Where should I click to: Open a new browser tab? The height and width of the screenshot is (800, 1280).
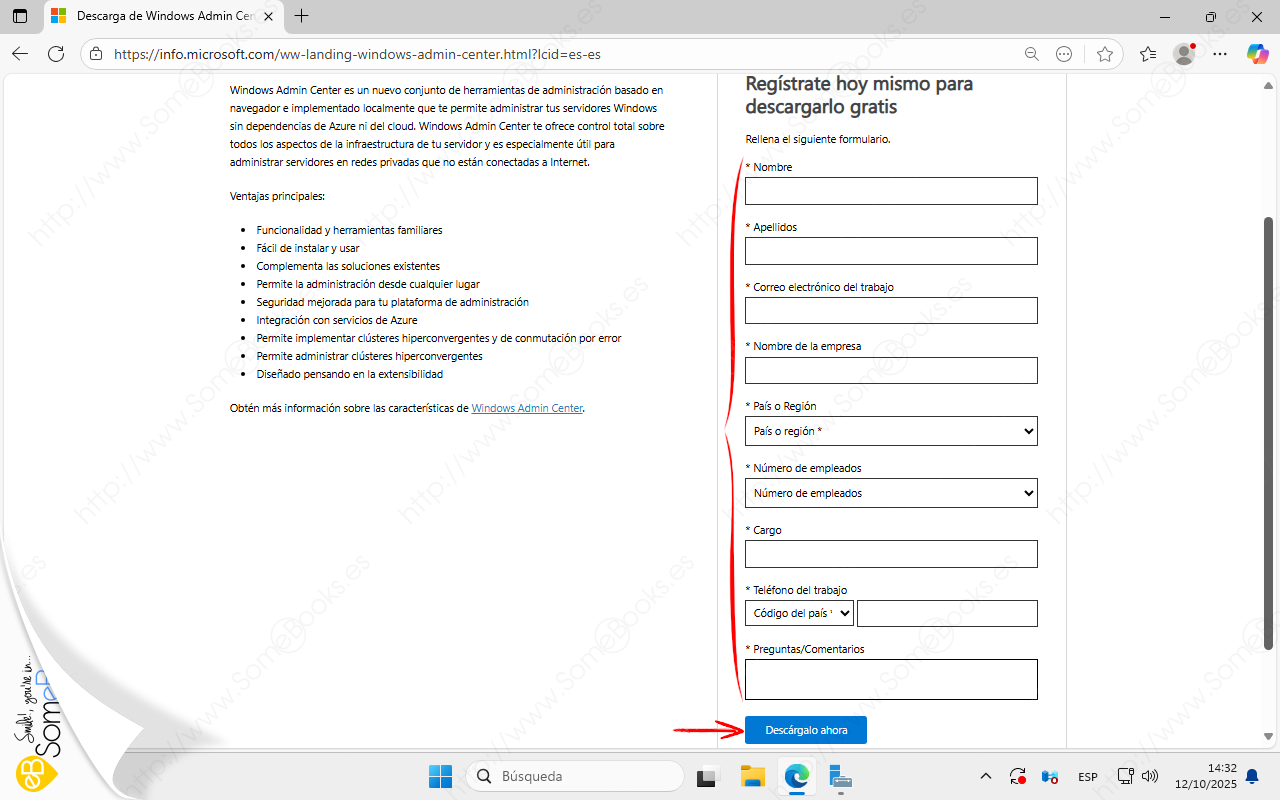click(302, 16)
